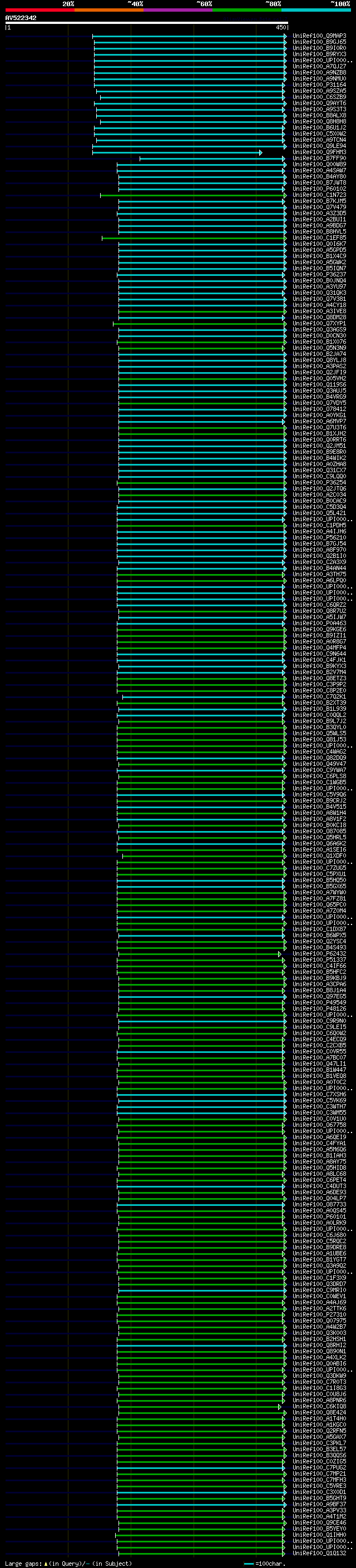Image resolution: width=356 pixels, height=1568 pixels.
Task: Select label UniRef100_C7ZUG5
Action: 319,868
